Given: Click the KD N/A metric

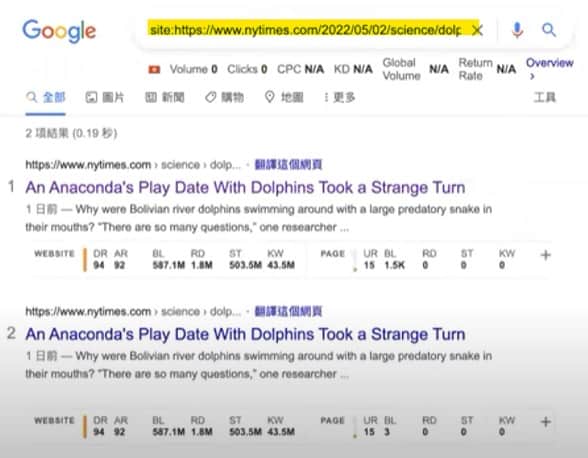Looking at the screenshot, I should pos(353,69).
